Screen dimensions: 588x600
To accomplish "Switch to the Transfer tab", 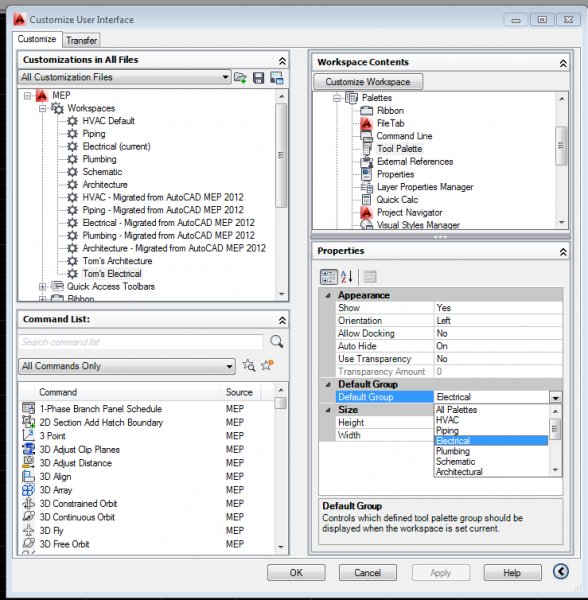I will (81, 40).
